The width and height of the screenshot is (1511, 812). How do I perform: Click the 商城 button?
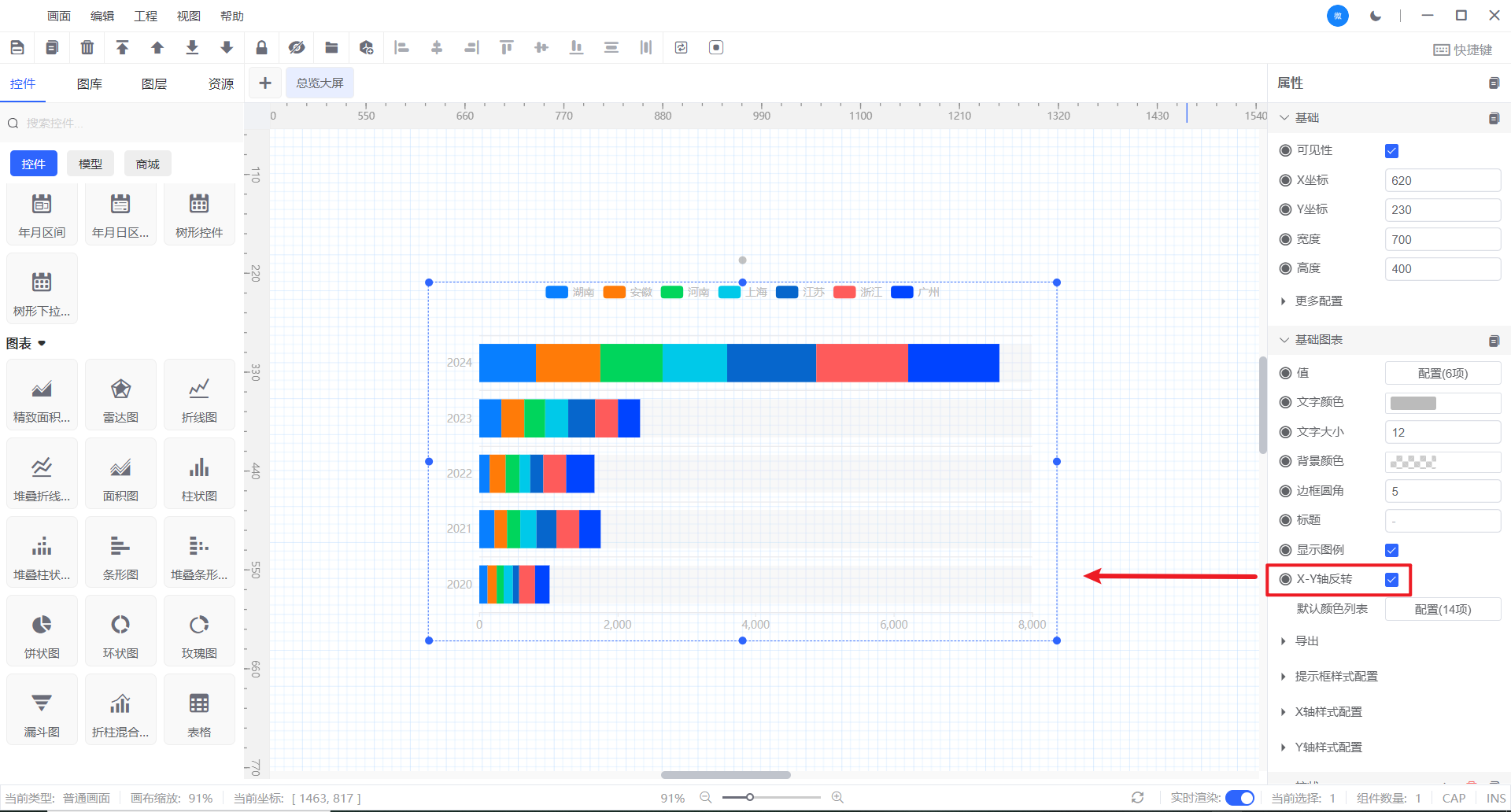point(147,164)
